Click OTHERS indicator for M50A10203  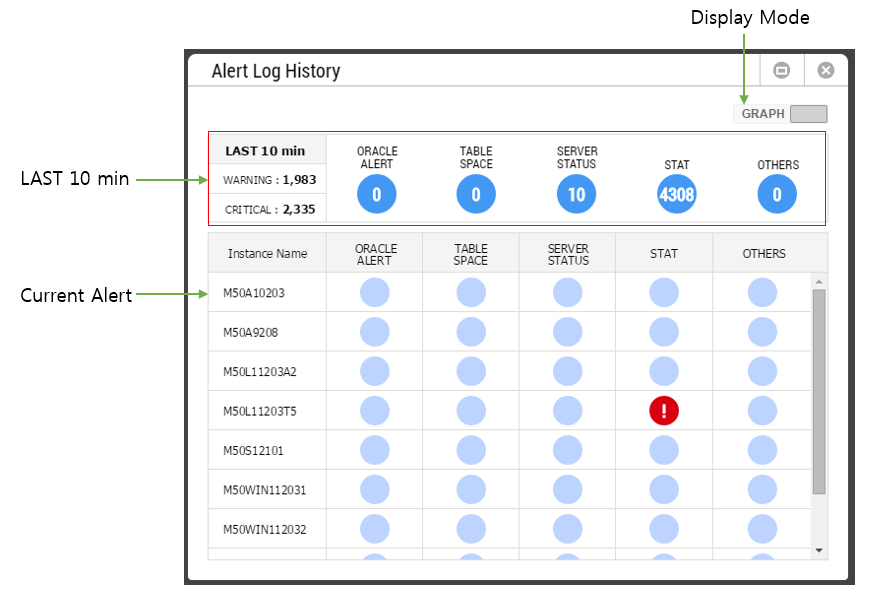[762, 292]
